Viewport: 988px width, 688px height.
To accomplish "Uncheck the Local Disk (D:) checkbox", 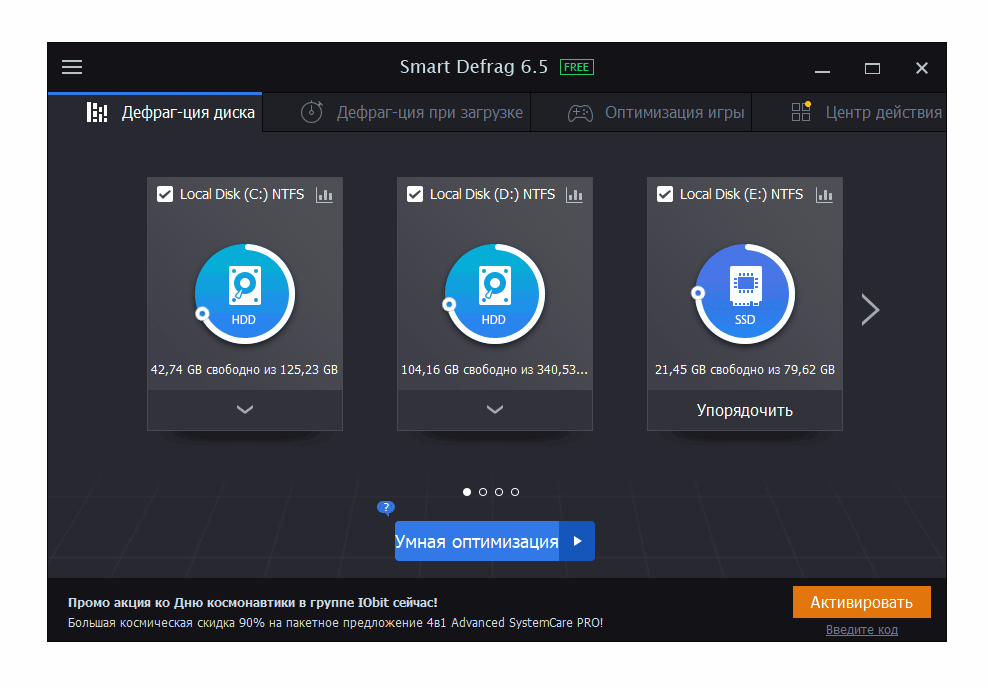I will (x=416, y=195).
